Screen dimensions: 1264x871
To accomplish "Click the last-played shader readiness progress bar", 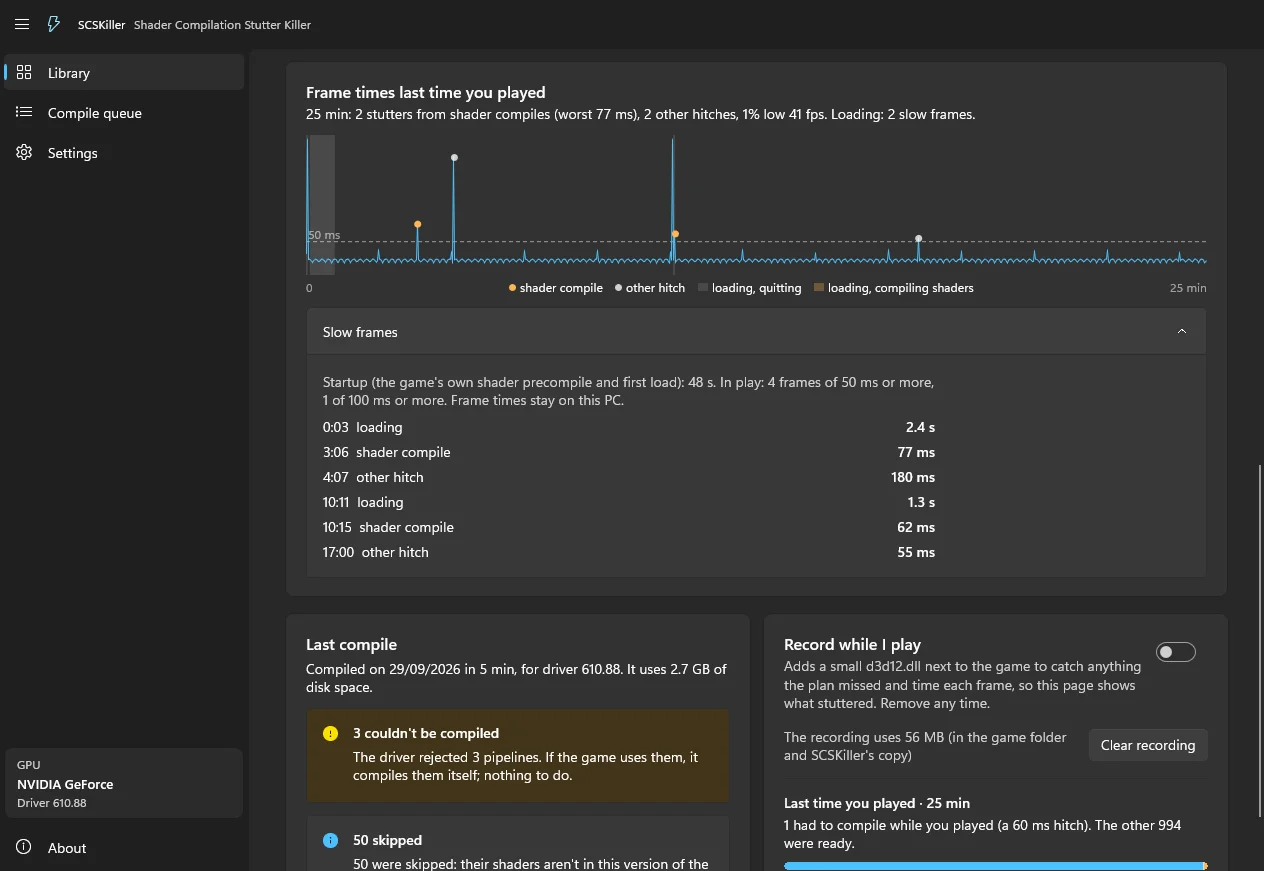I will pos(995,866).
